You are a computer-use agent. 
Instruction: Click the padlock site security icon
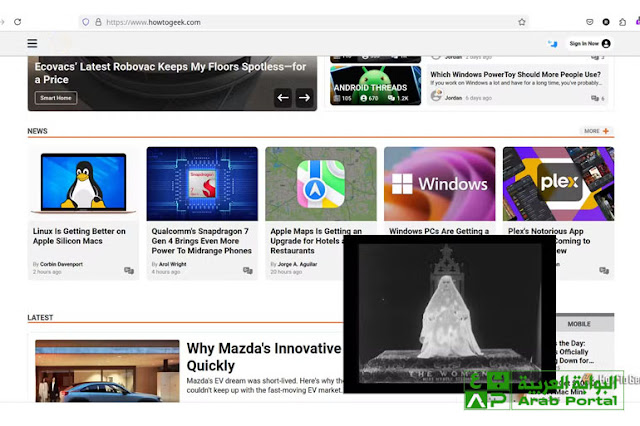98,22
